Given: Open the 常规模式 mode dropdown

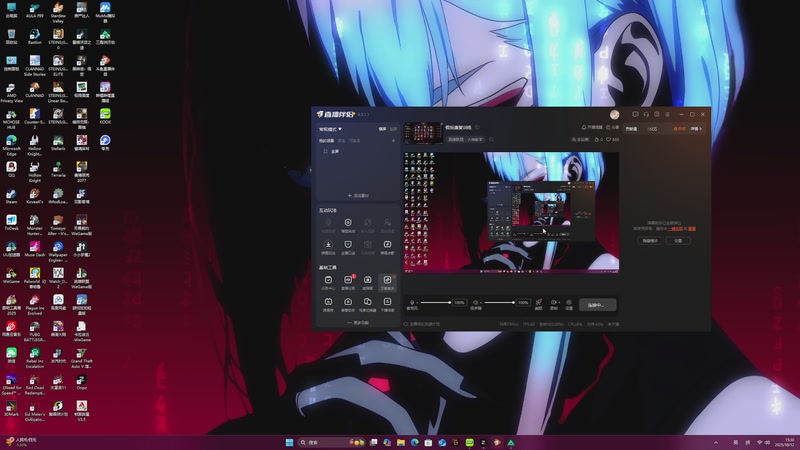Looking at the screenshot, I should click(330, 129).
